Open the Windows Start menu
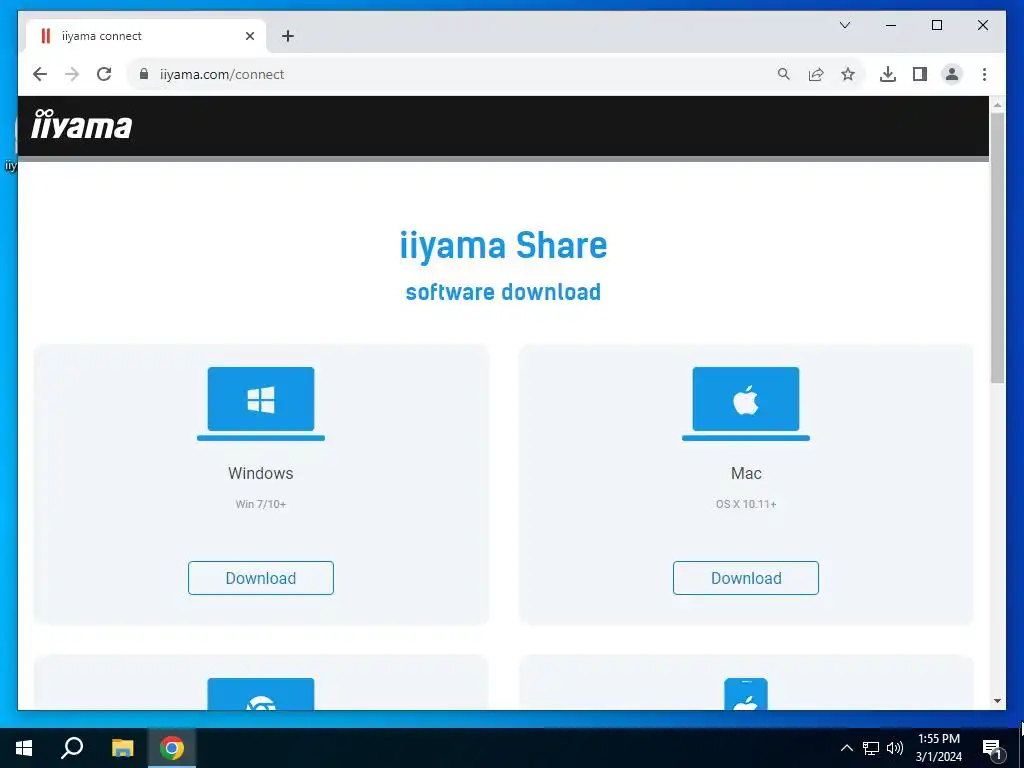This screenshot has width=1024, height=768. [x=24, y=748]
